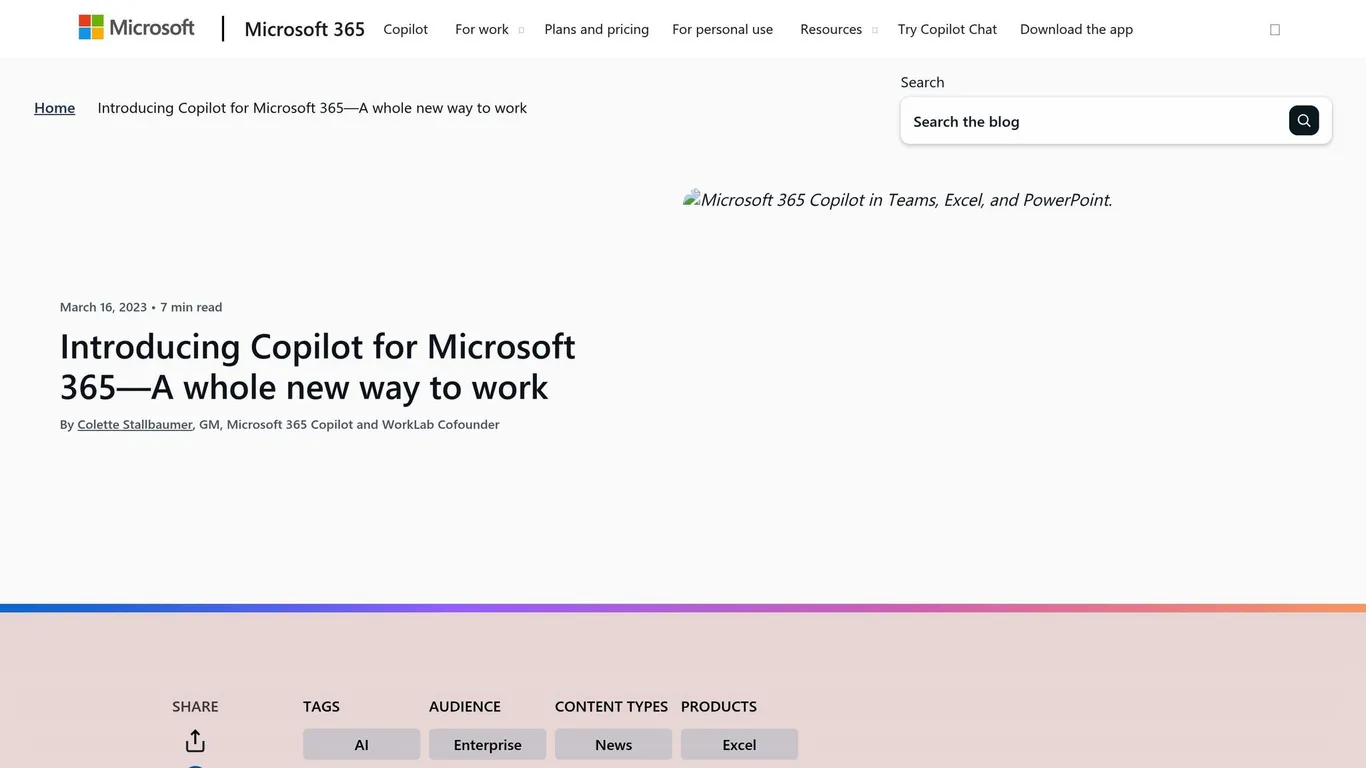The width and height of the screenshot is (1366, 768).
Task: Click Download the app
Action: [1076, 29]
